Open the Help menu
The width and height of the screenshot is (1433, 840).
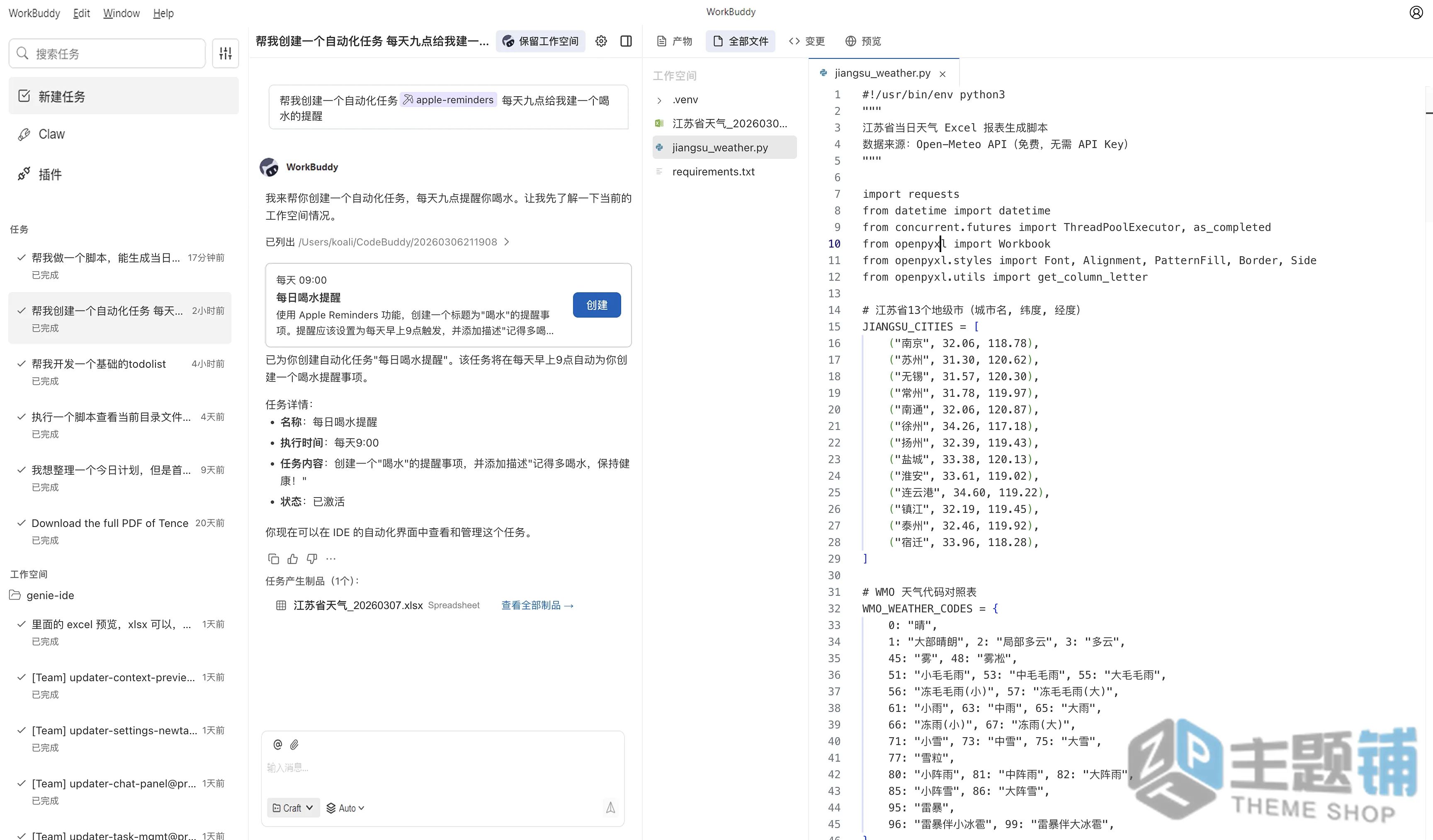coord(163,13)
